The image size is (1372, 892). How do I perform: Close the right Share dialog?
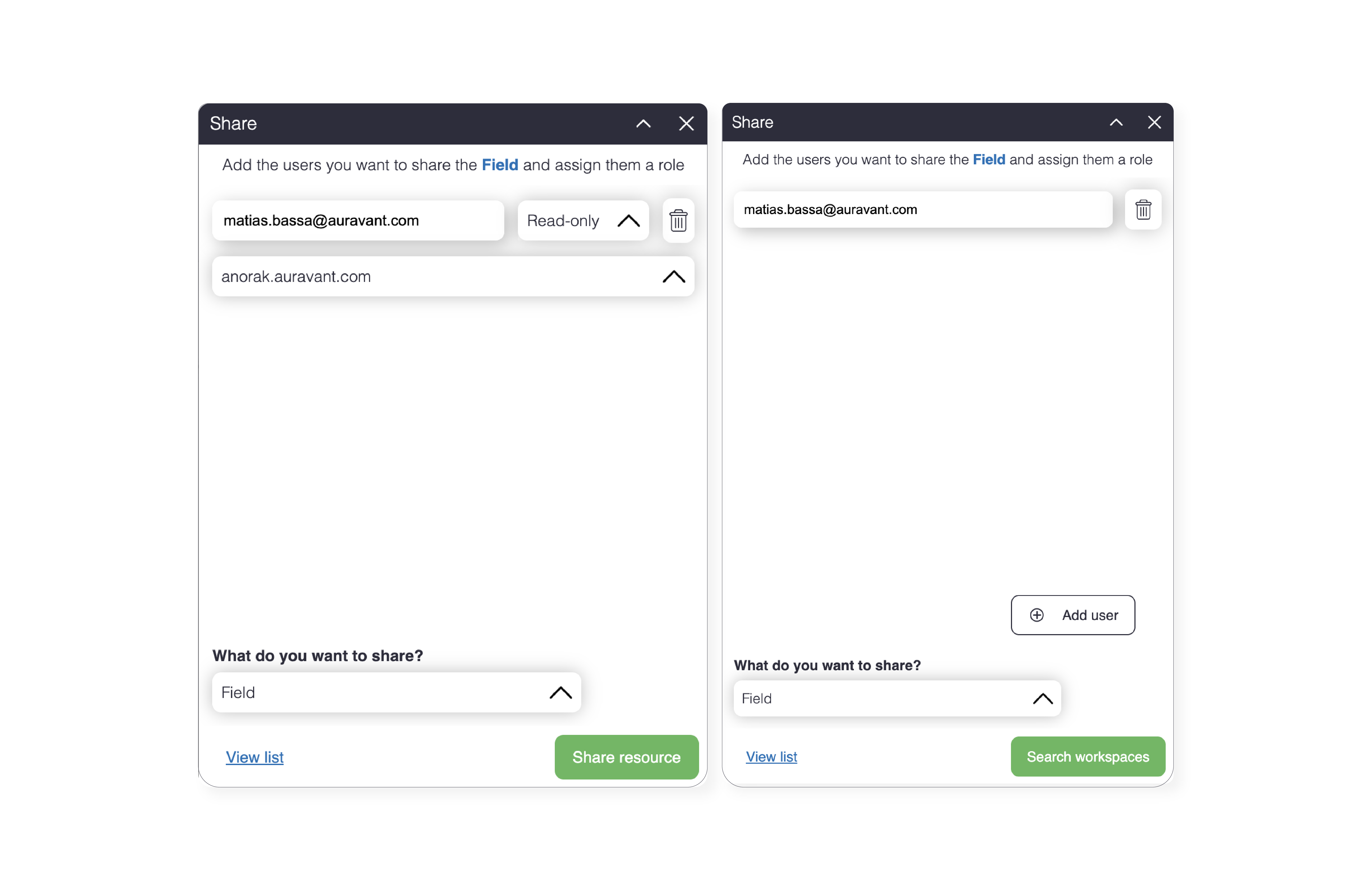pyautogui.click(x=1154, y=122)
